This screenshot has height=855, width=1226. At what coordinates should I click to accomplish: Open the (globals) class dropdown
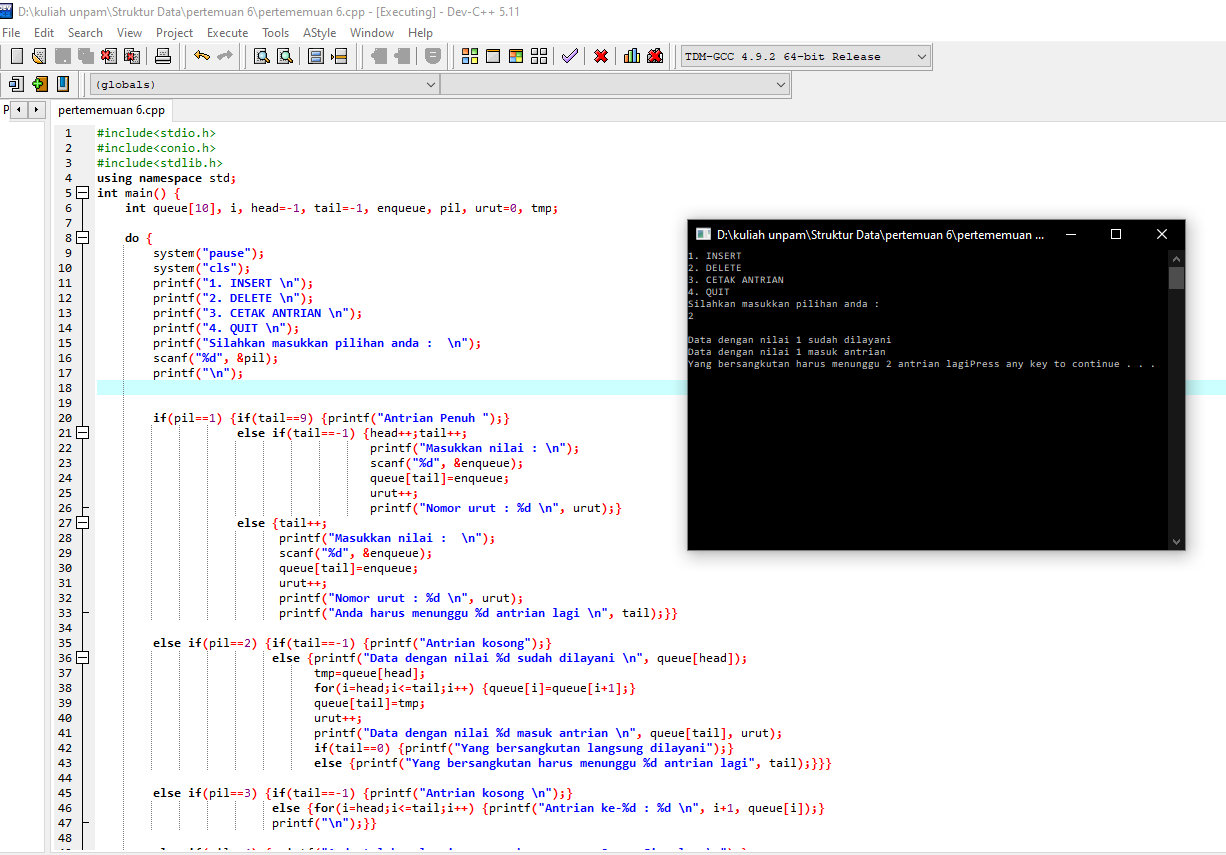265,85
